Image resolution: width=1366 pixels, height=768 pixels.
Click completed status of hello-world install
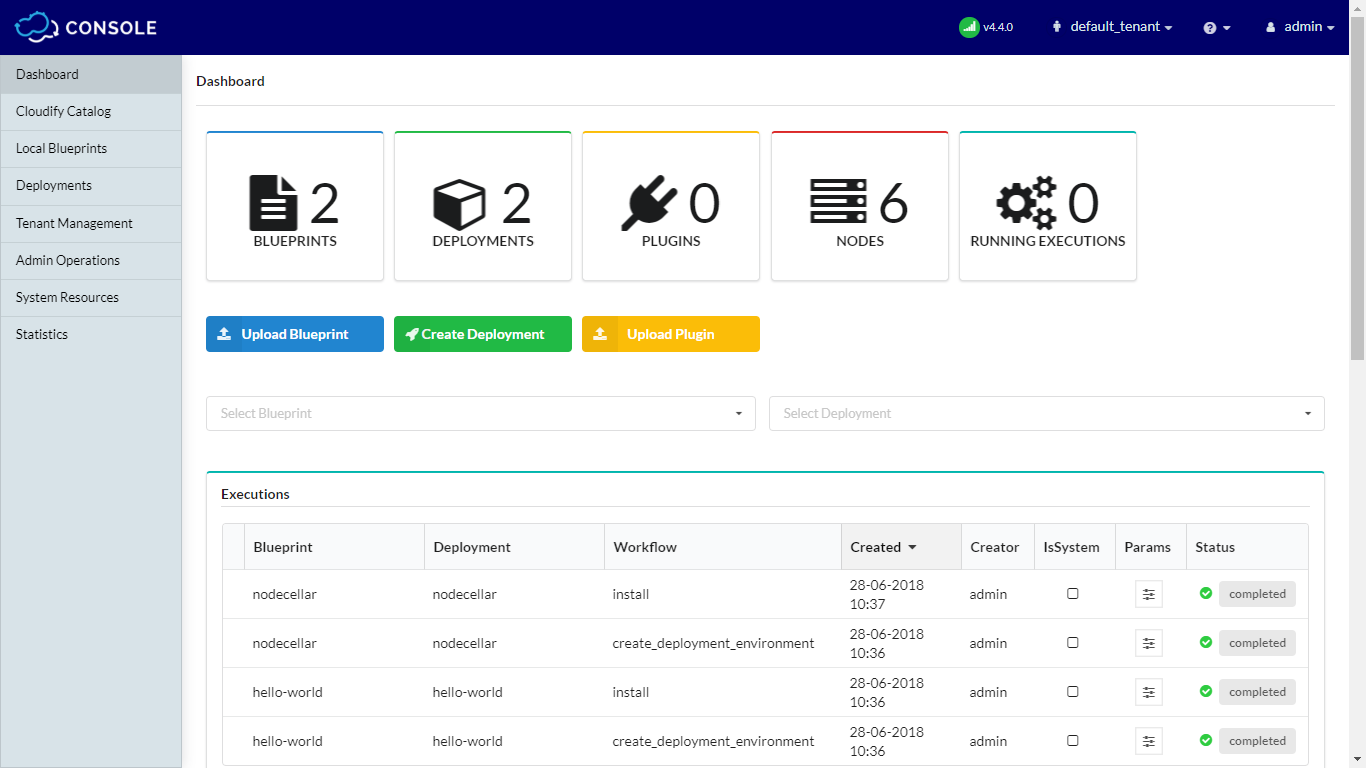(x=1257, y=692)
